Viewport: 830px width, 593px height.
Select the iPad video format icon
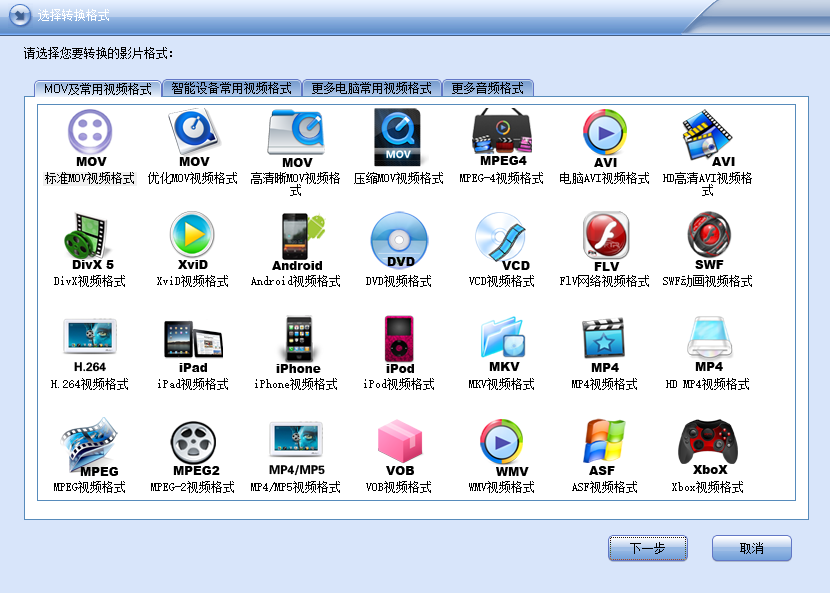coord(193,347)
